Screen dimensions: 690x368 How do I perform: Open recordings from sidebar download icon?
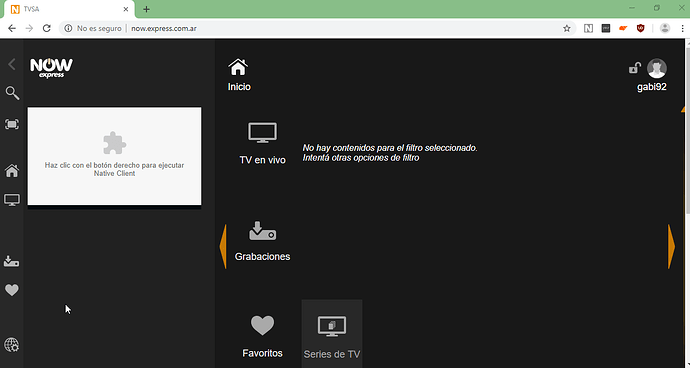11,261
